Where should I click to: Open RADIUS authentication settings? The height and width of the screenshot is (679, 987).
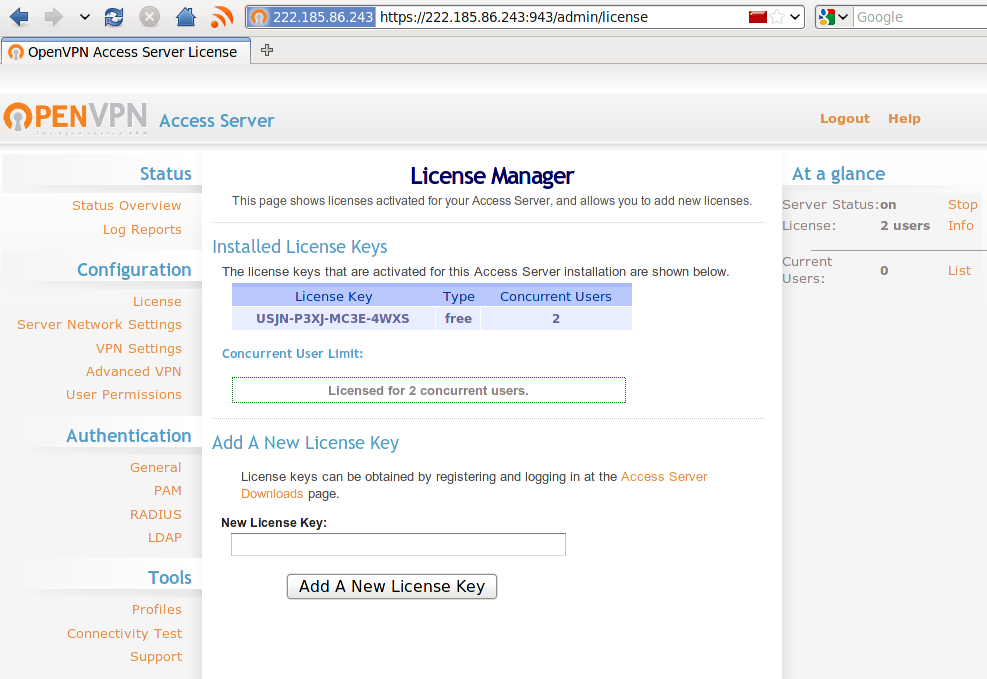click(155, 514)
